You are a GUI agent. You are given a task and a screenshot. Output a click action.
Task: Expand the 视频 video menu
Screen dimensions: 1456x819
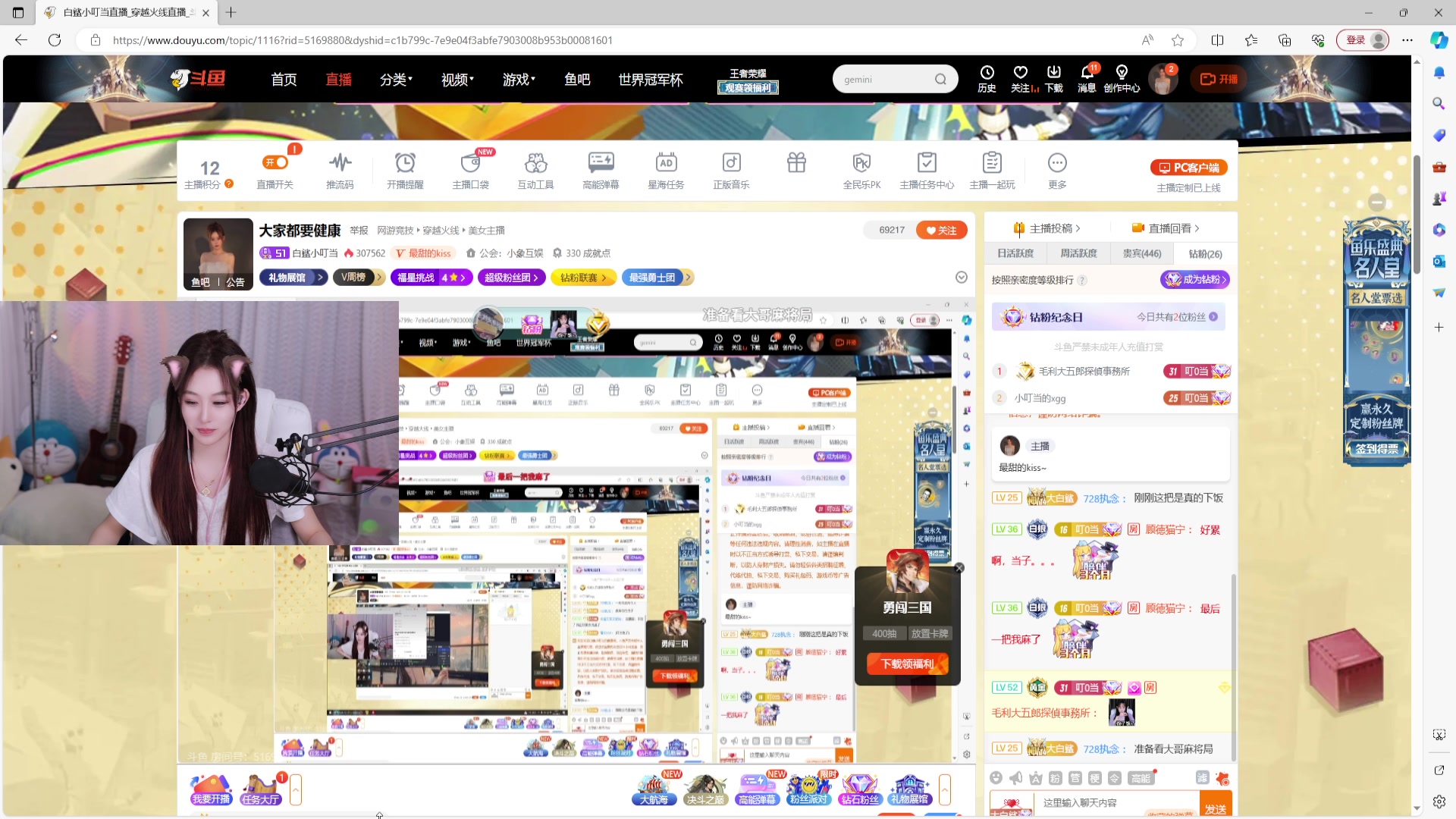[x=457, y=79]
